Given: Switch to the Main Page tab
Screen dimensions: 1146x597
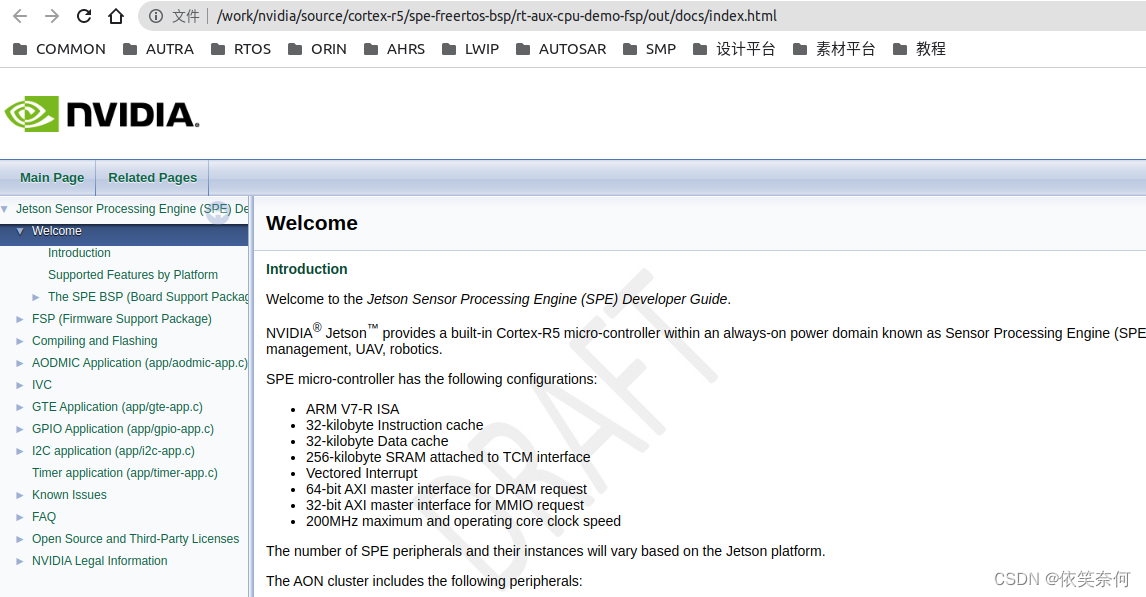Looking at the screenshot, I should 52,178.
